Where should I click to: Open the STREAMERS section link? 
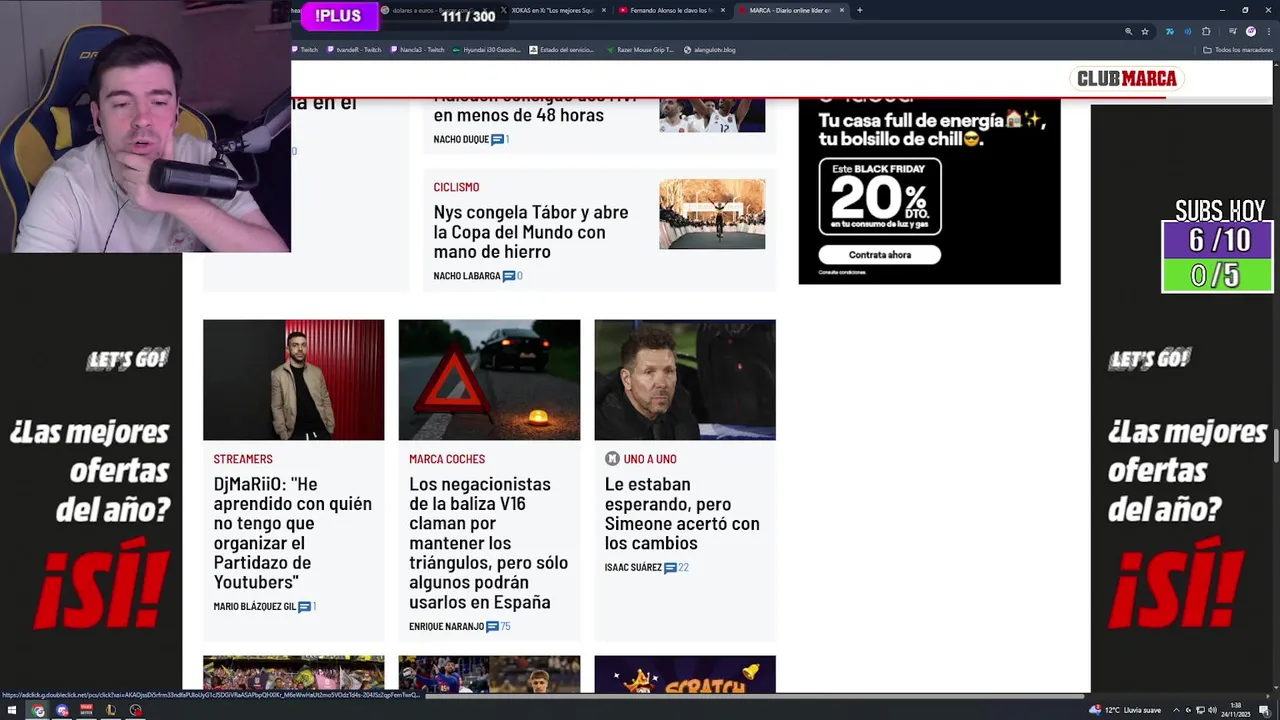click(x=243, y=459)
